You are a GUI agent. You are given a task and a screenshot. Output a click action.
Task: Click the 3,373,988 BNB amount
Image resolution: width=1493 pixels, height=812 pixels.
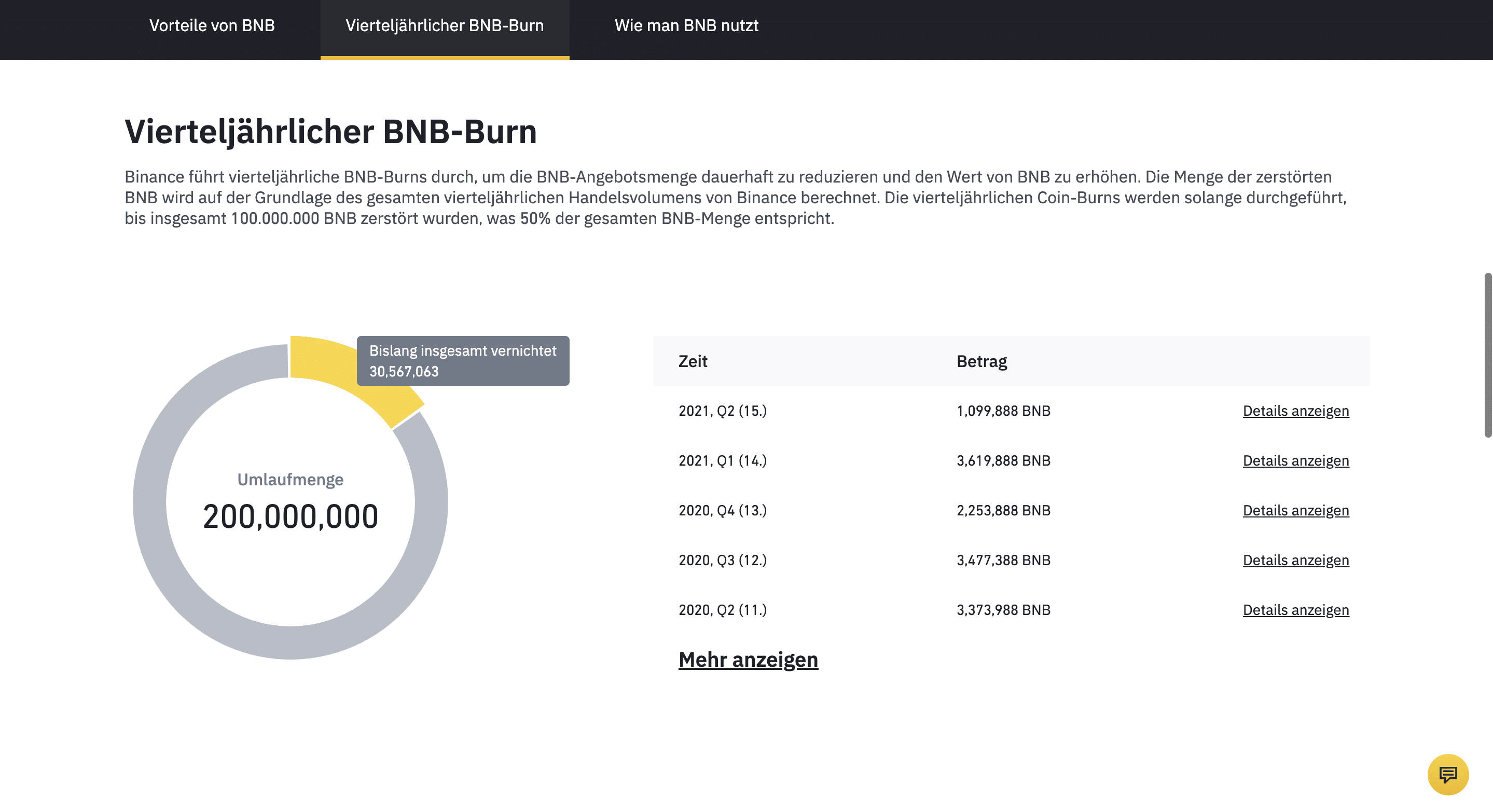click(1003, 610)
